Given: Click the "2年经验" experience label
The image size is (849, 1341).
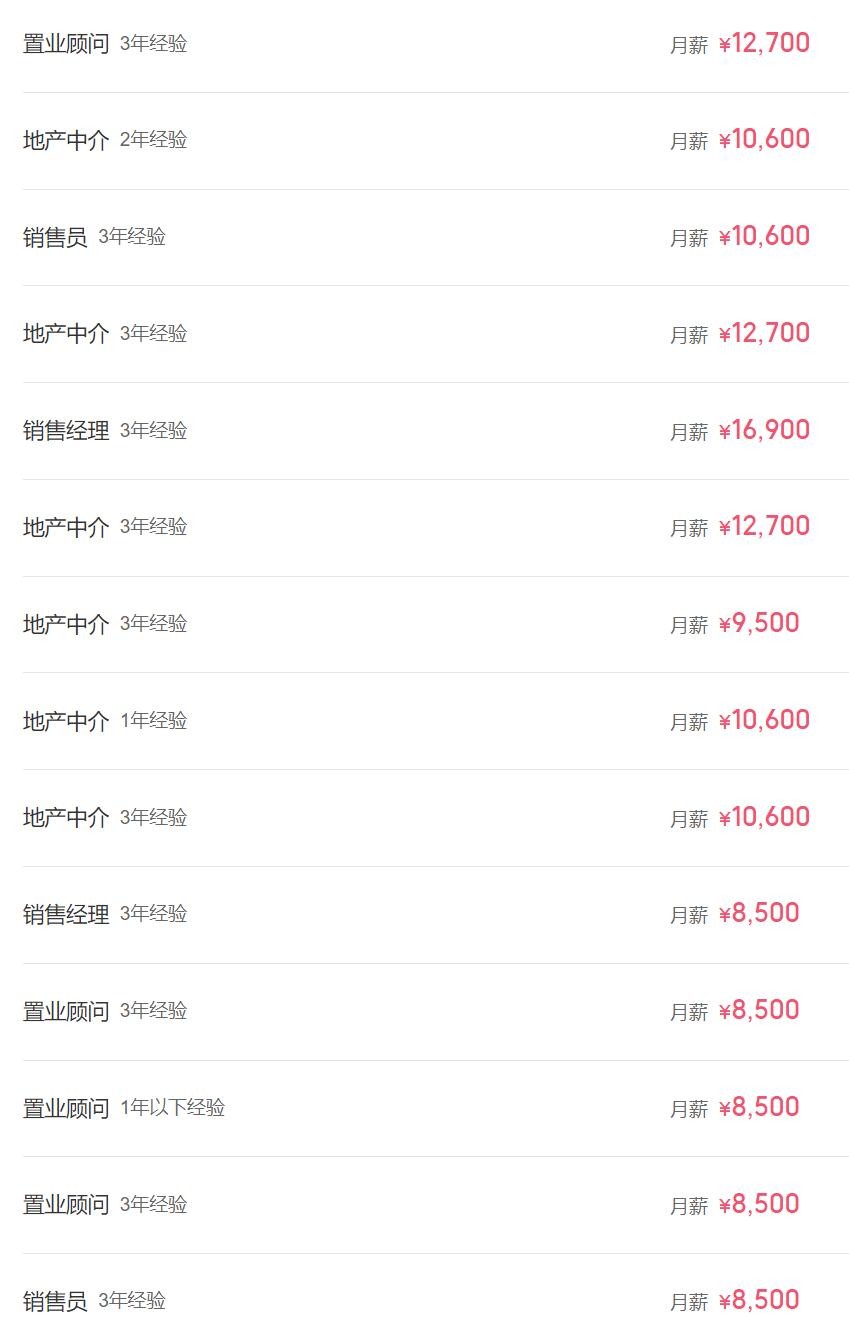Looking at the screenshot, I should [x=153, y=140].
